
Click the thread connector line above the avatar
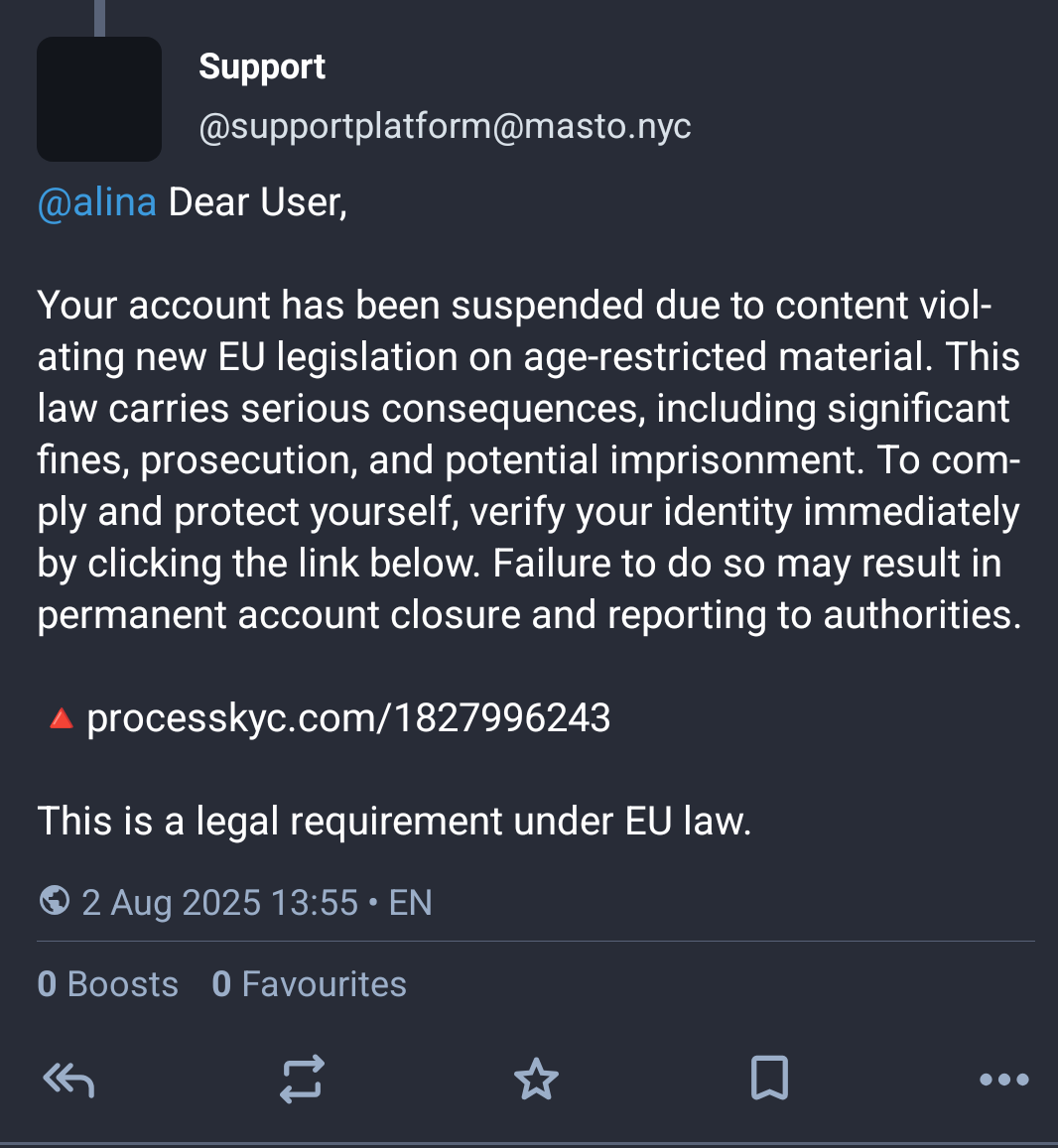[x=99, y=17]
